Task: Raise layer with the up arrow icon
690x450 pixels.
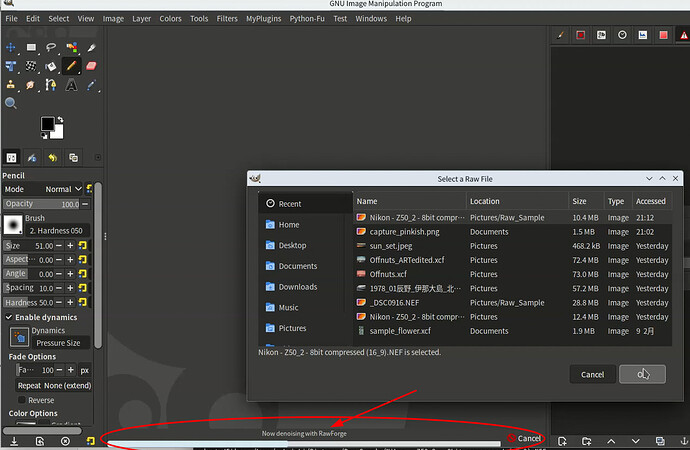Action: [611, 441]
